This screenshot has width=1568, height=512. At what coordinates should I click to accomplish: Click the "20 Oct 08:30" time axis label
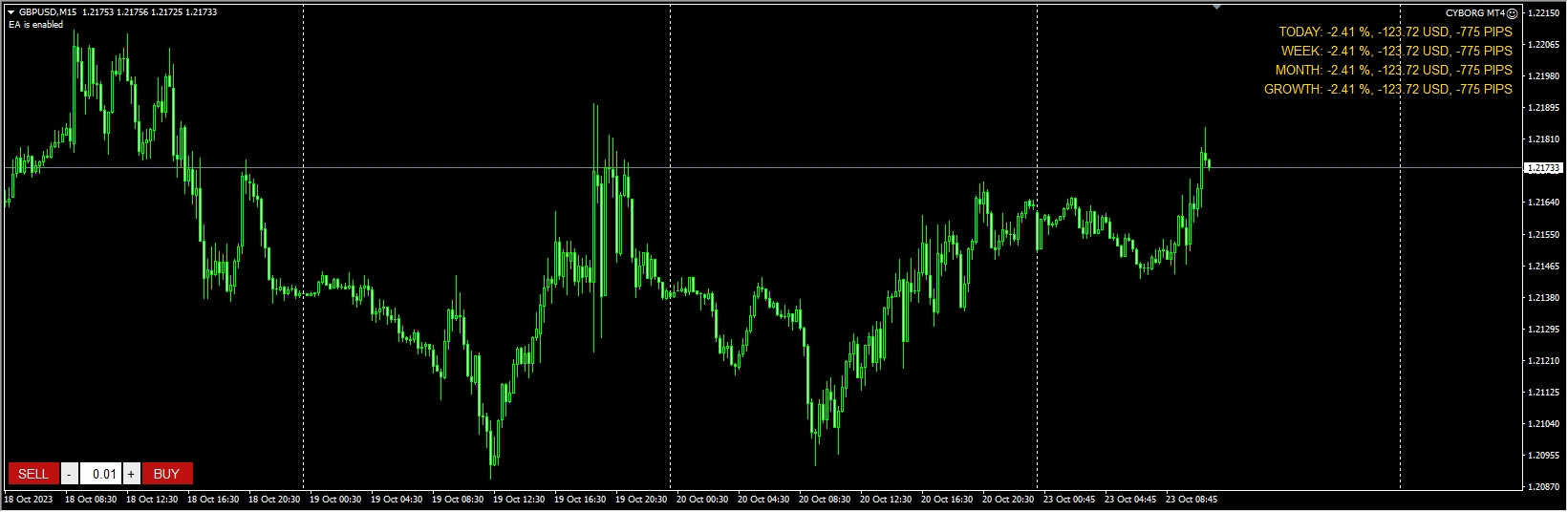click(x=825, y=499)
